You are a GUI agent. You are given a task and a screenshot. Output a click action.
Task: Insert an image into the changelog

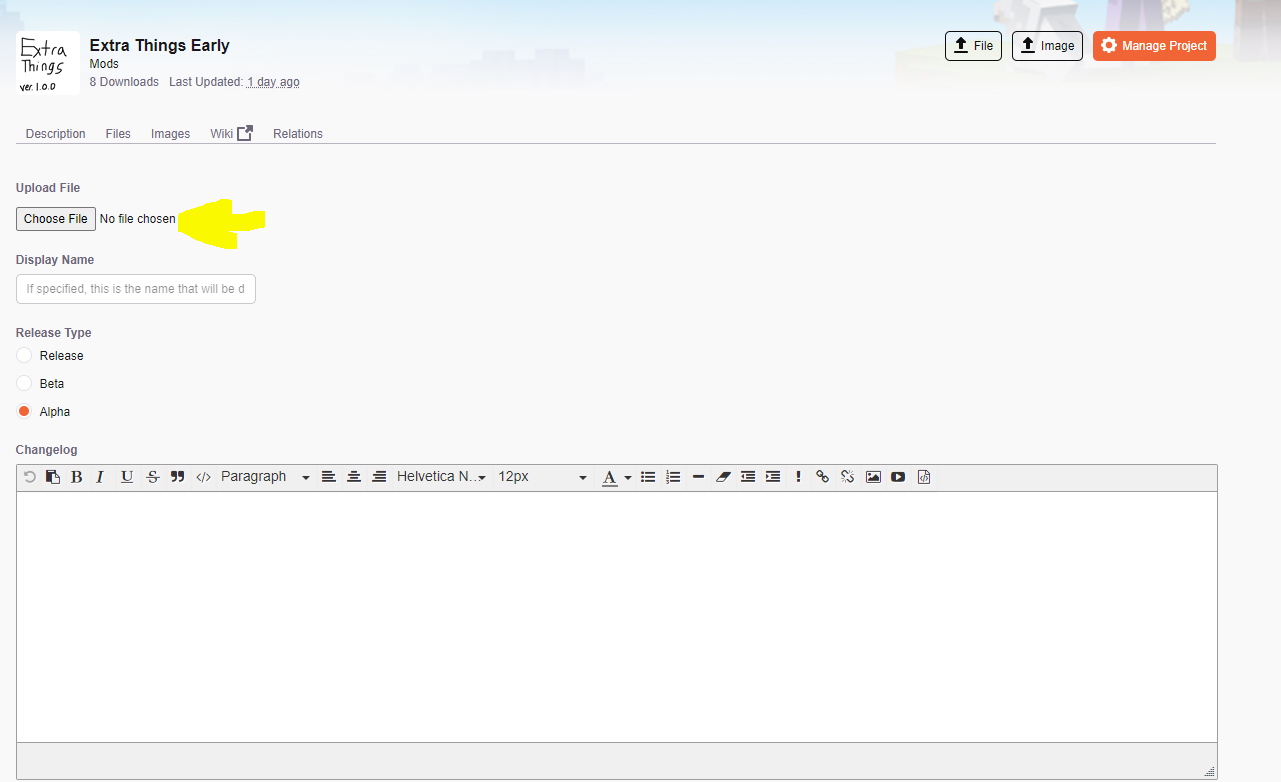[x=873, y=477]
